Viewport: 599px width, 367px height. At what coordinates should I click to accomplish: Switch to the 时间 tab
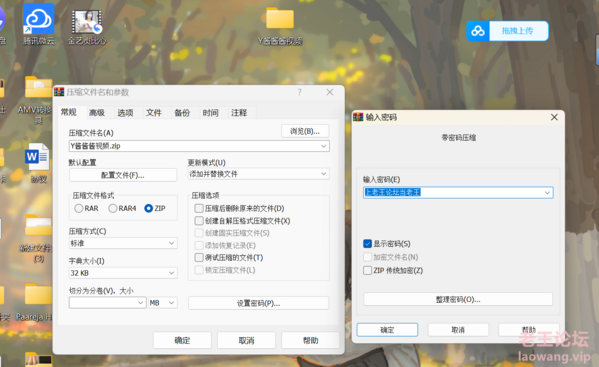(x=210, y=113)
